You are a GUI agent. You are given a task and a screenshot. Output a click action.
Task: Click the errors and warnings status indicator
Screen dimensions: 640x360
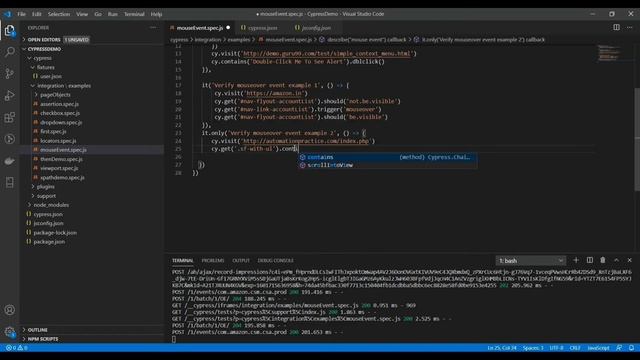[x=17, y=348]
